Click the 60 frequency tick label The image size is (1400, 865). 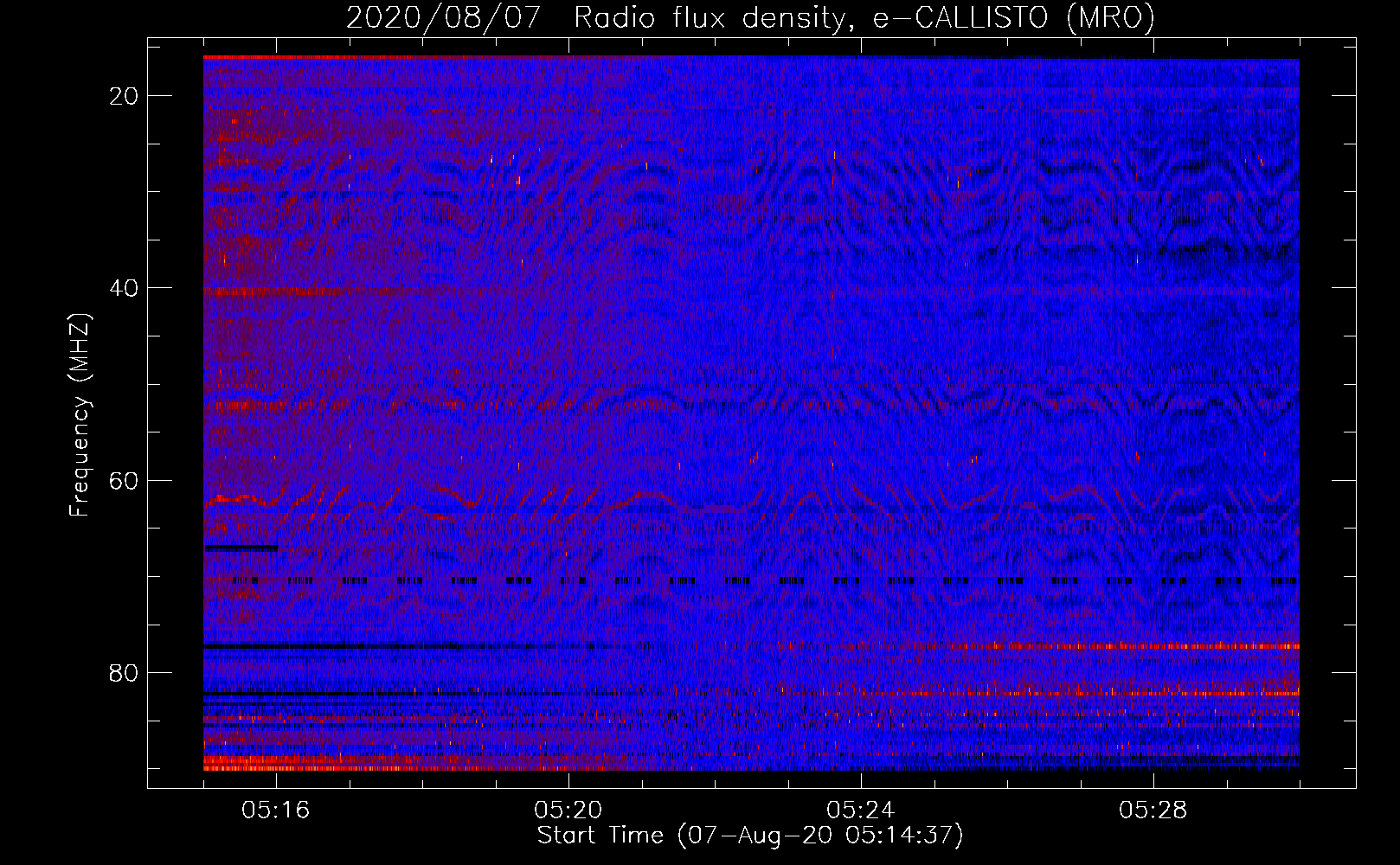pyautogui.click(x=125, y=480)
